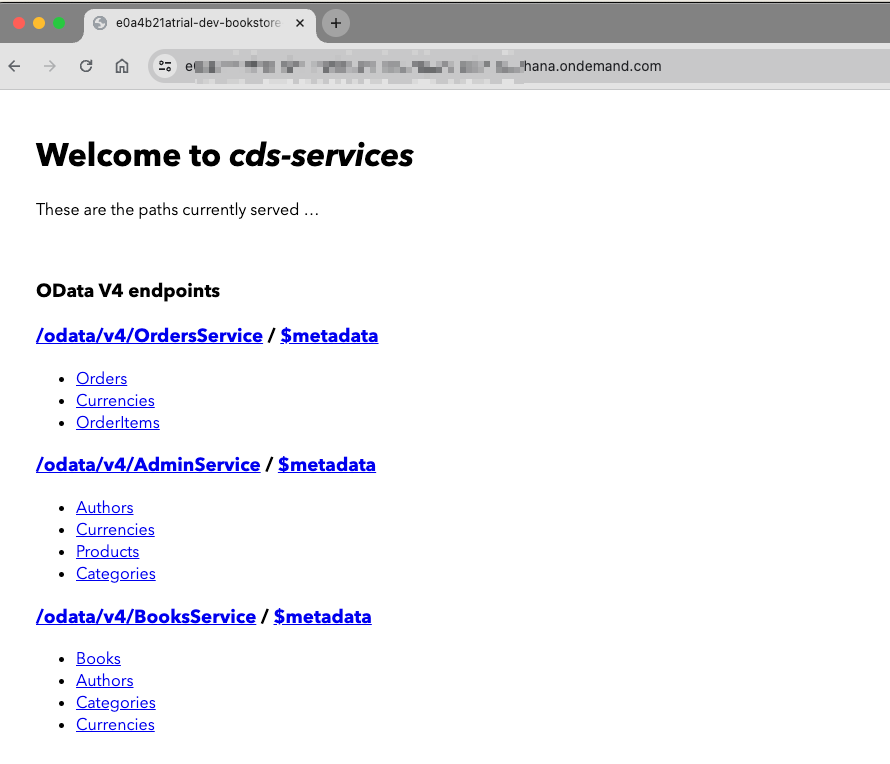Select the e0a4b21atrial-dev-bookstore tab
890x764 pixels.
point(200,25)
